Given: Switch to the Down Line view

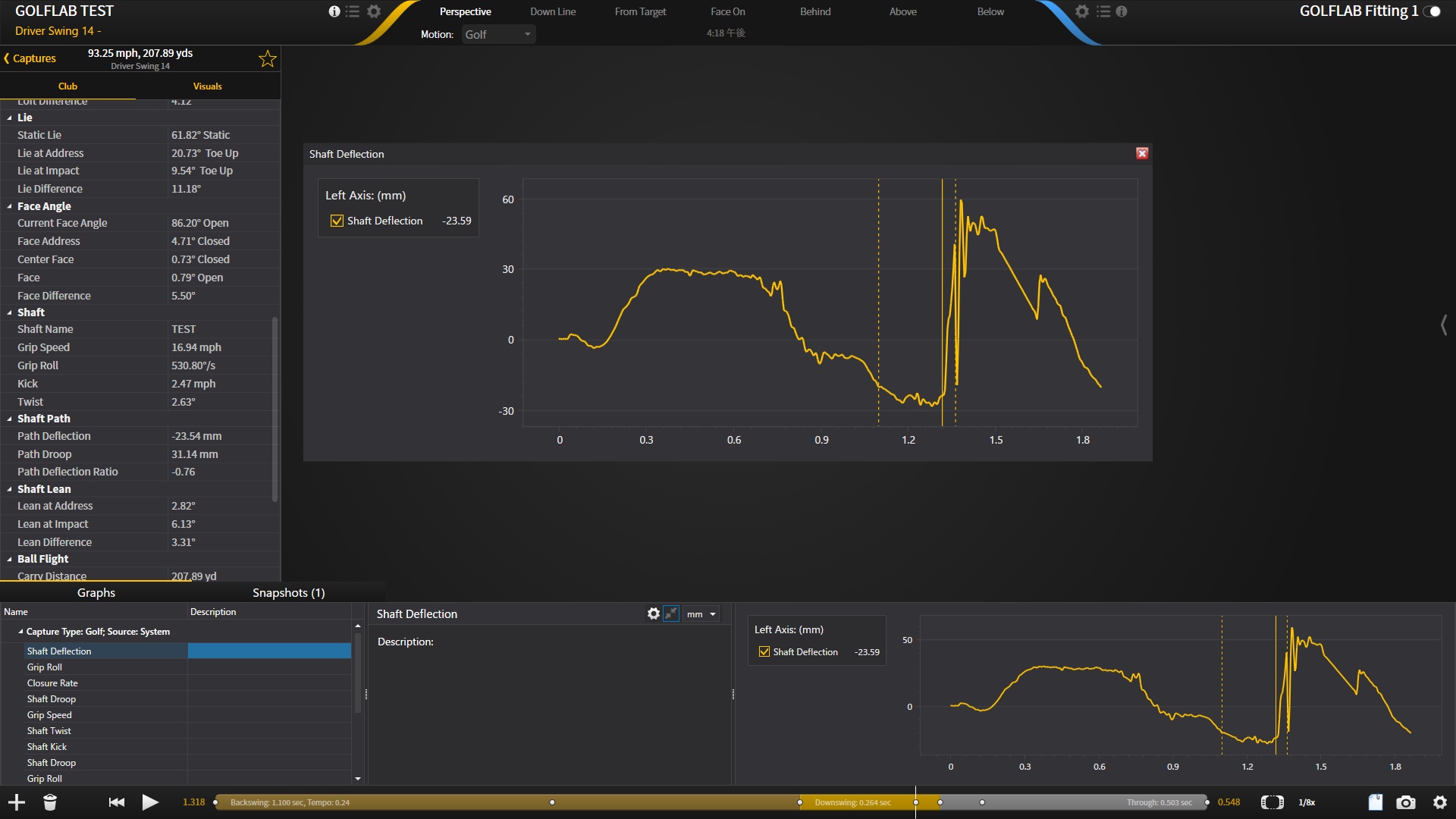Looking at the screenshot, I should (553, 11).
